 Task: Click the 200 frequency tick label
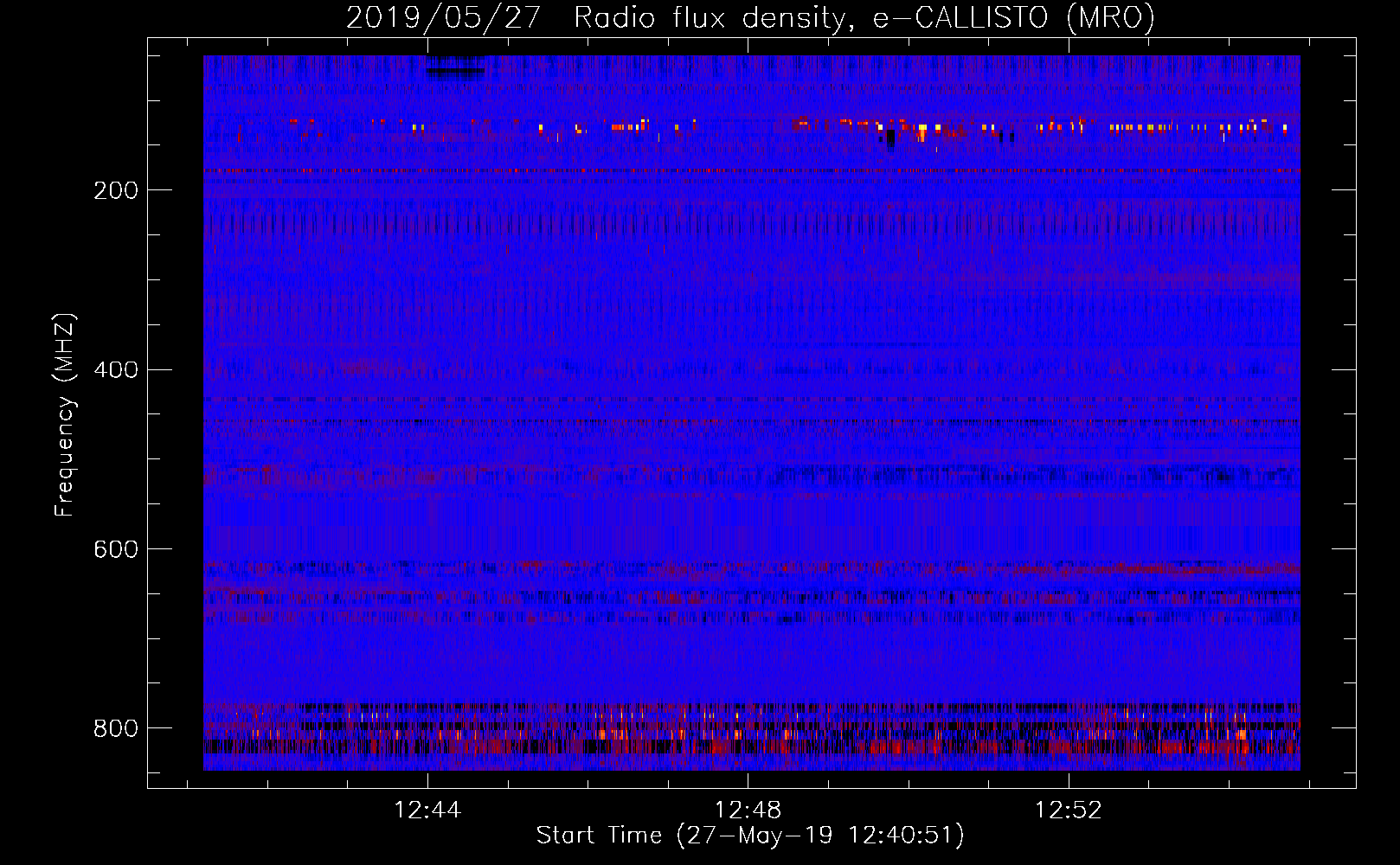pos(116,190)
